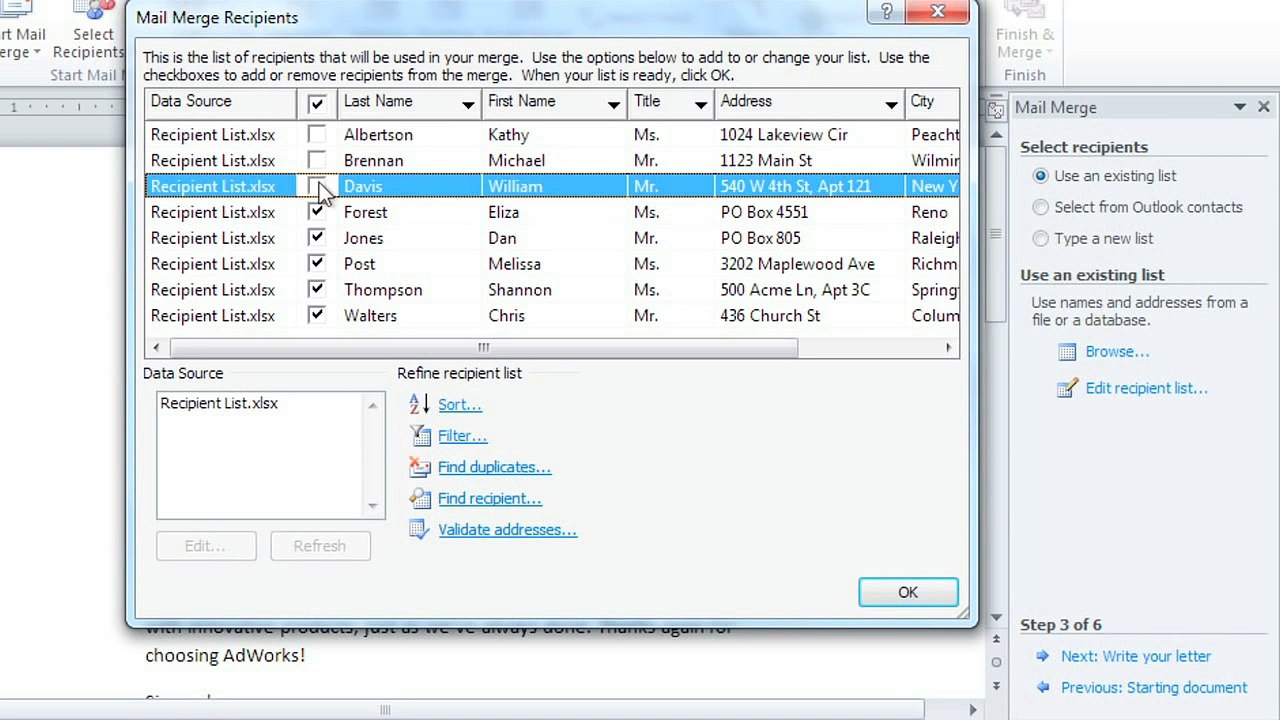1280x720 pixels.
Task: Uncheck the Jones recipient checkbox
Action: 317,238
